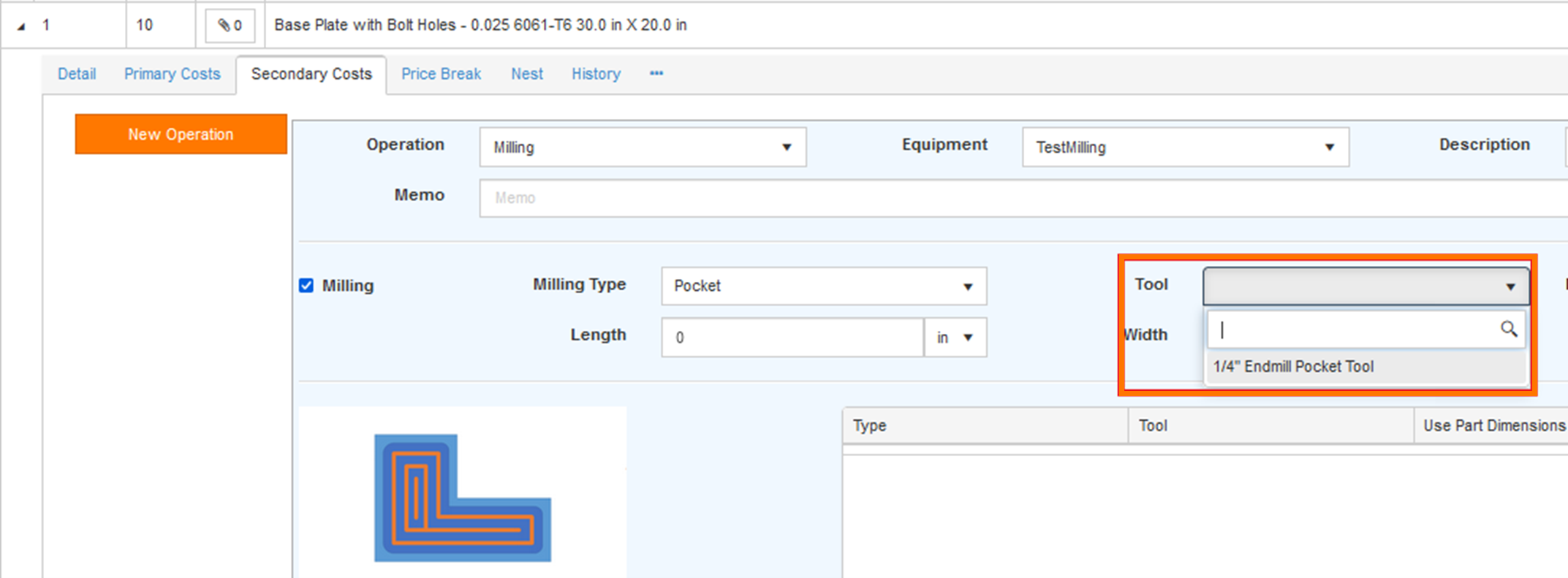This screenshot has width=1568, height=578.
Task: Open the Primary Costs tab
Action: (172, 74)
